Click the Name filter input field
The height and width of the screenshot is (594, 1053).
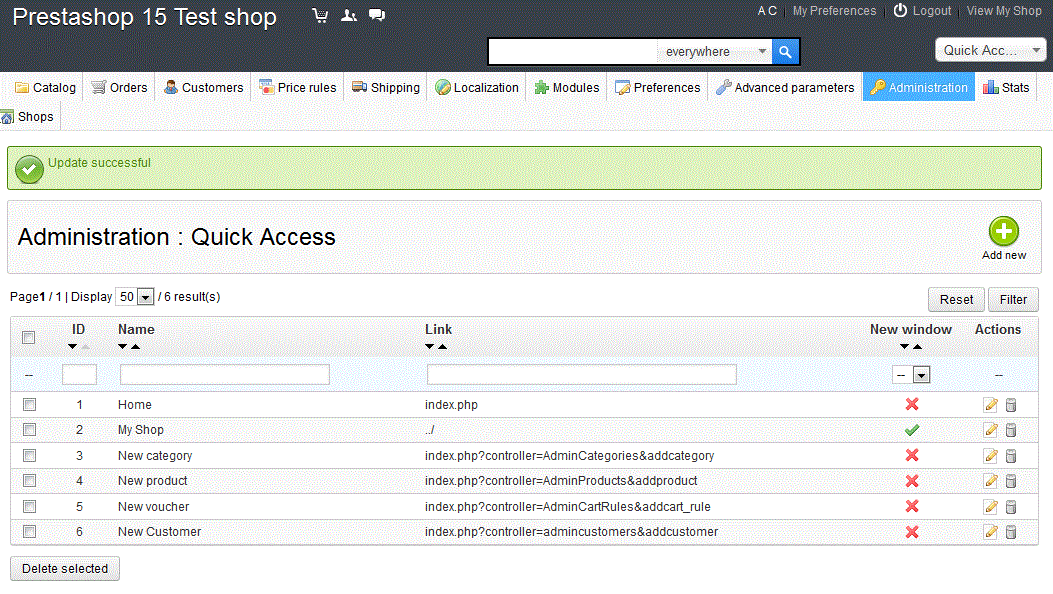tap(224, 375)
